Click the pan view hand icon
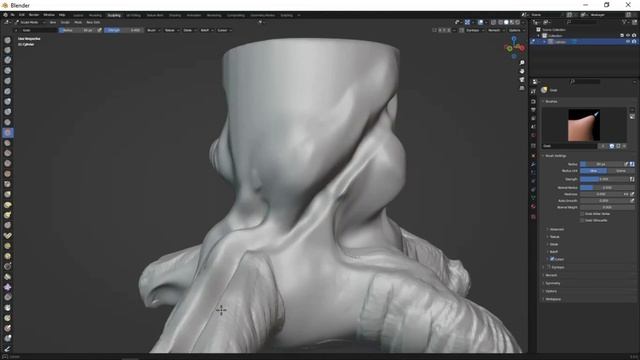The width and height of the screenshot is (640, 360). point(522,71)
